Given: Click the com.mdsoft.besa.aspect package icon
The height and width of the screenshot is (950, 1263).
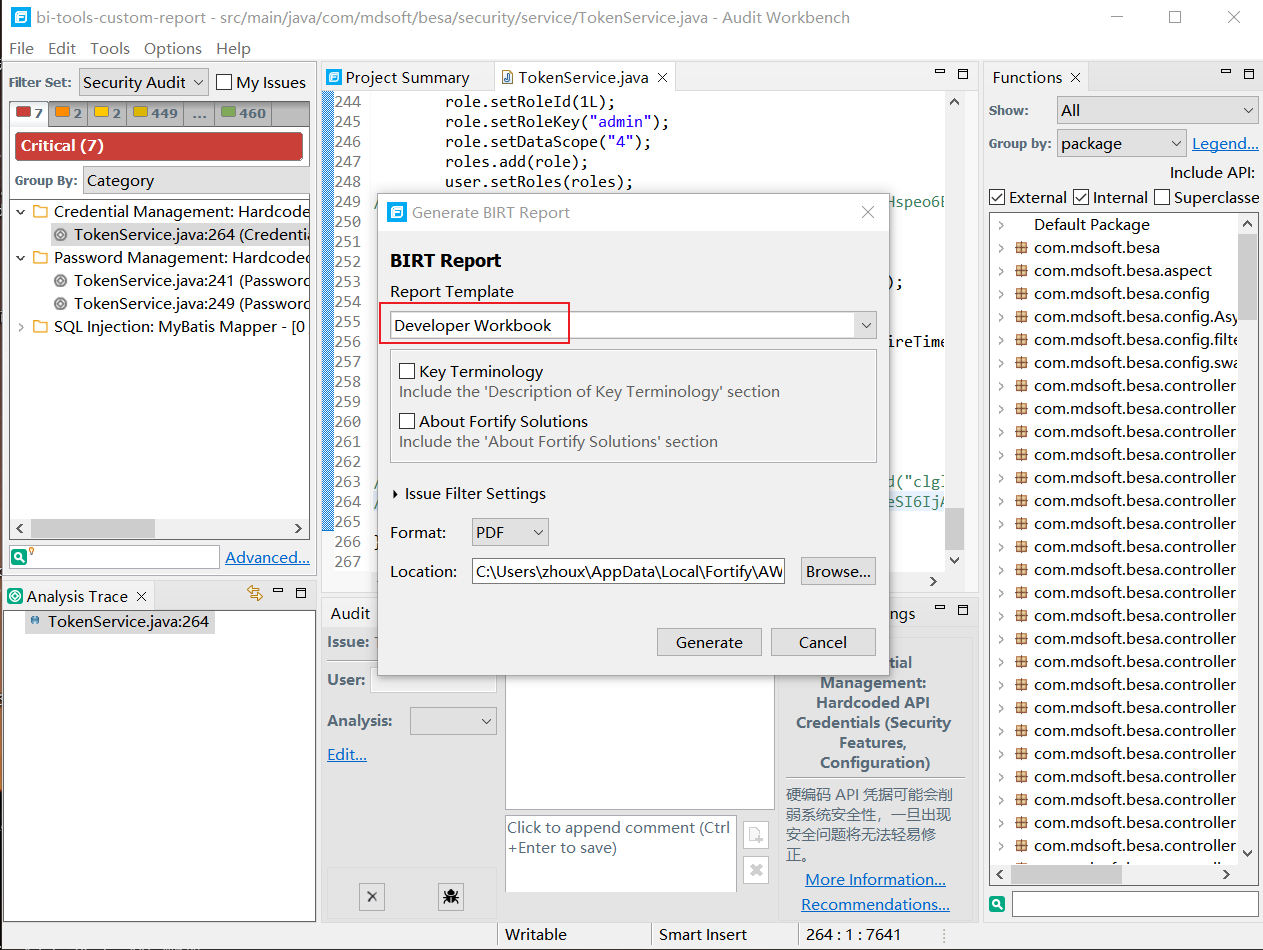Looking at the screenshot, I should (x=1021, y=271).
